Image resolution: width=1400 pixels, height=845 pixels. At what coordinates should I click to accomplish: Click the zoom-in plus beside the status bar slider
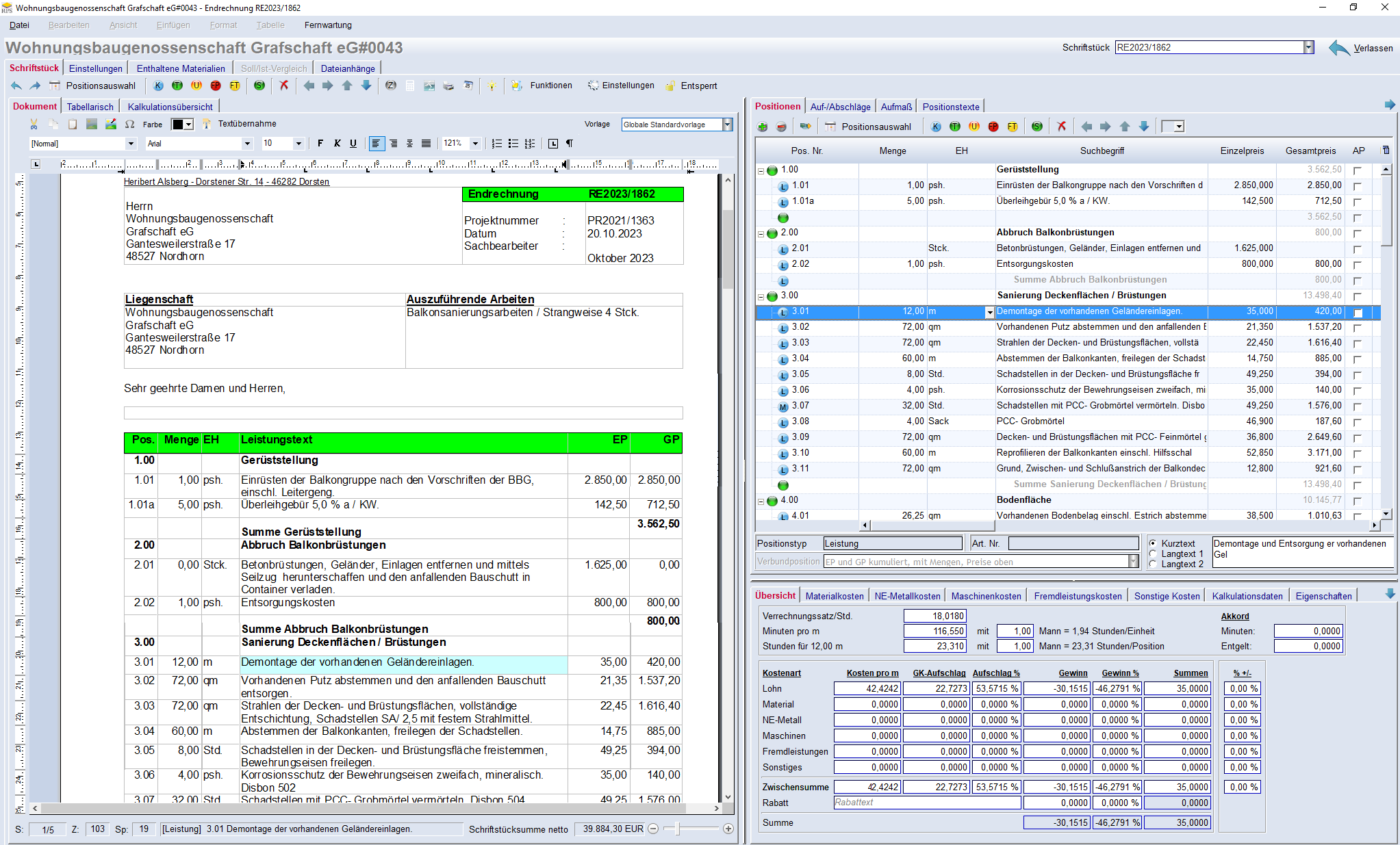(728, 829)
